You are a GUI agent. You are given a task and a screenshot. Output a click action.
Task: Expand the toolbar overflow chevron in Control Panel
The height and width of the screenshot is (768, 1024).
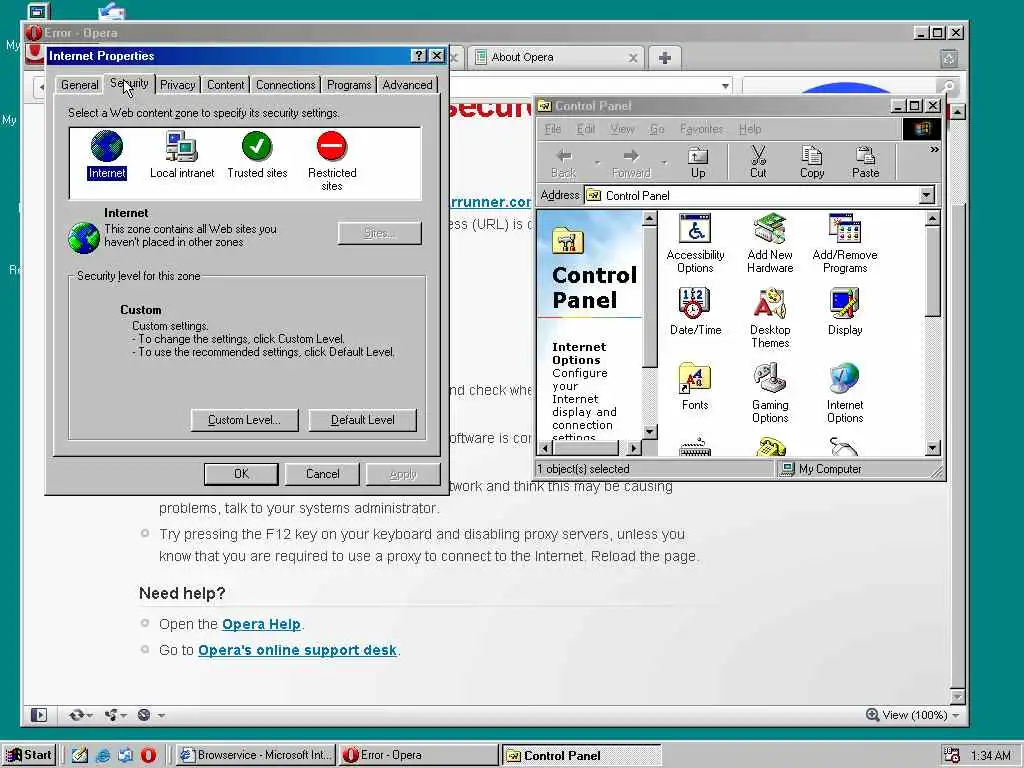pyautogui.click(x=934, y=150)
